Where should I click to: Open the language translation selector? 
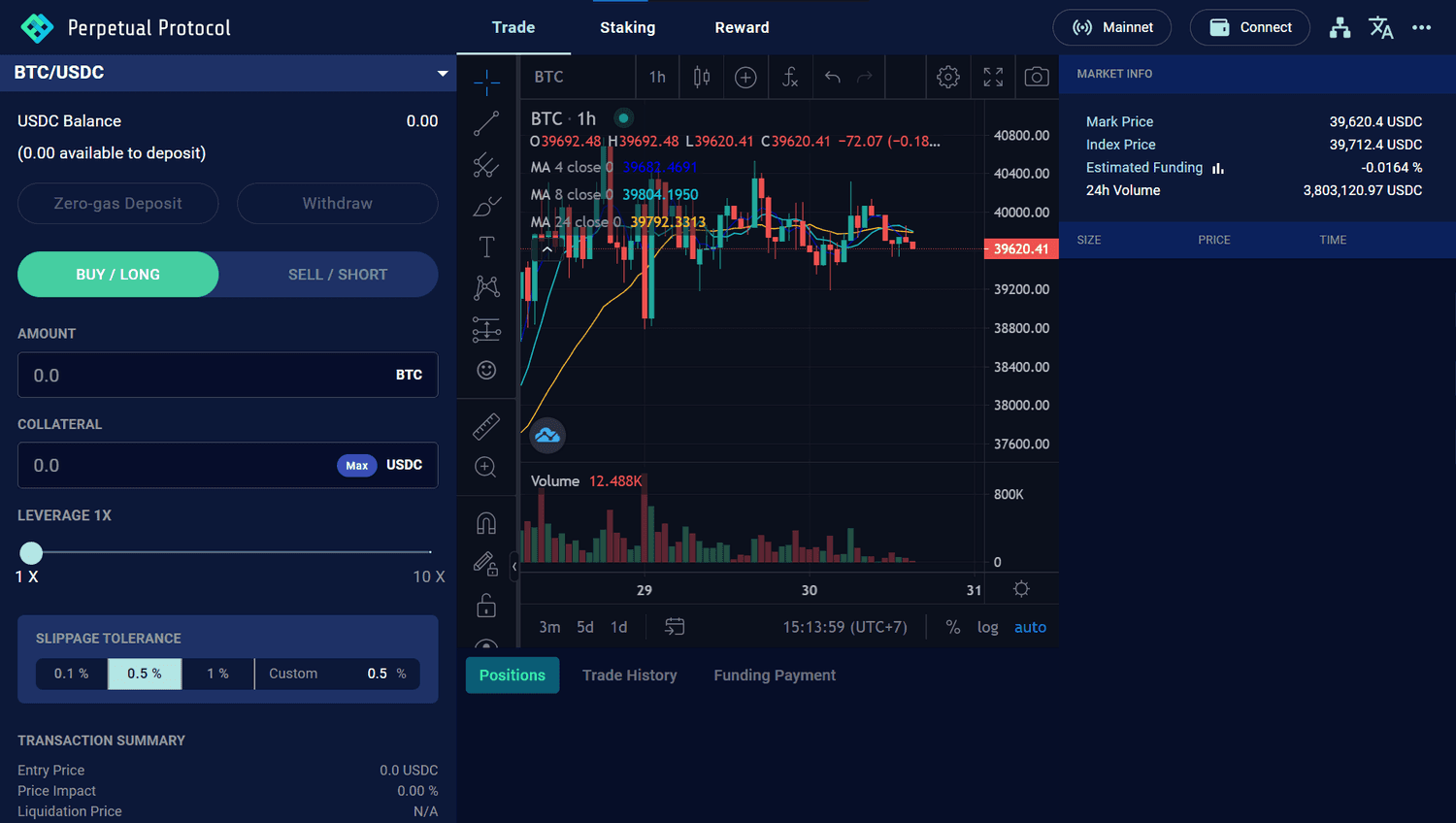point(1381,27)
